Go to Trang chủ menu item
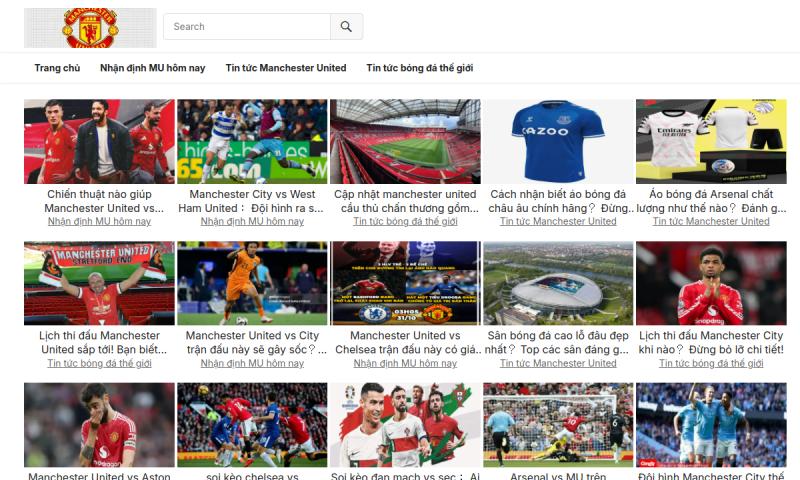800x480 pixels. (x=57, y=68)
